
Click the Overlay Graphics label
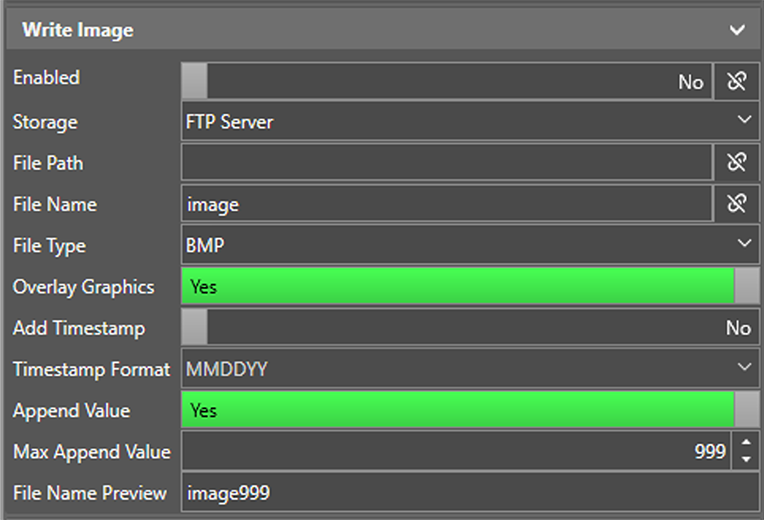pyautogui.click(x=84, y=287)
